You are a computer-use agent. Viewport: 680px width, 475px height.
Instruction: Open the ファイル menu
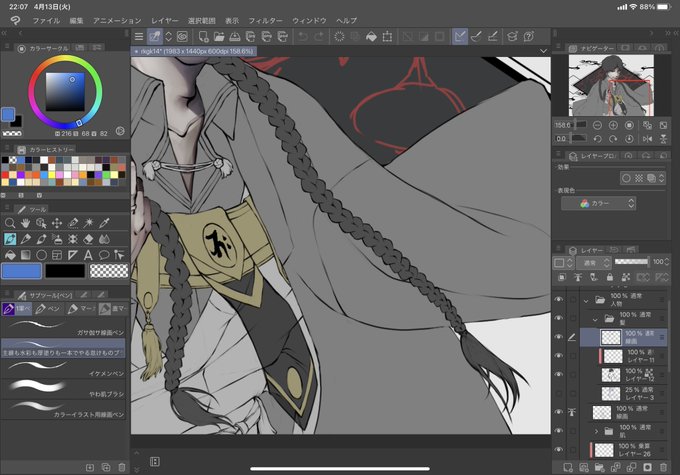46,20
